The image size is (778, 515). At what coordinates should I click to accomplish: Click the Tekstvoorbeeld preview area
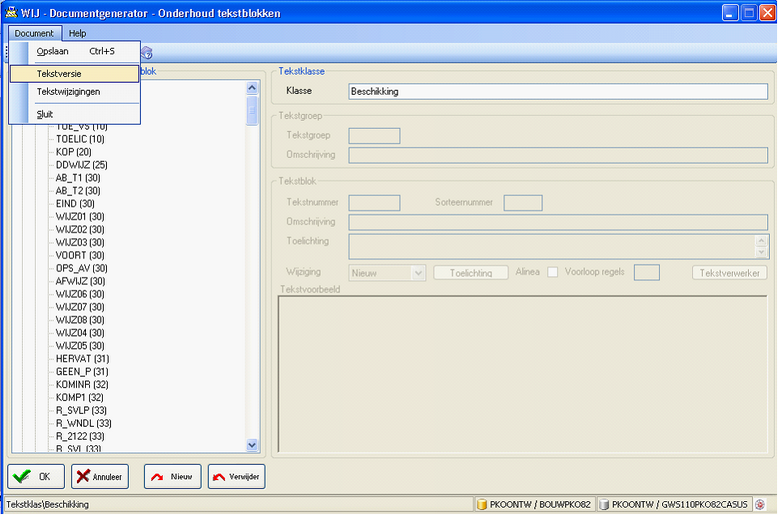coord(522,374)
